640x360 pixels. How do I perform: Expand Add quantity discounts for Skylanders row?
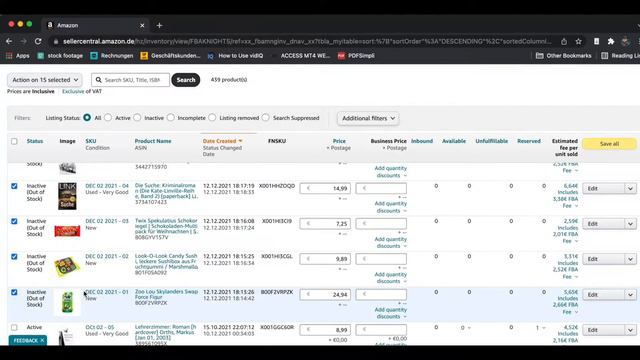point(391,313)
